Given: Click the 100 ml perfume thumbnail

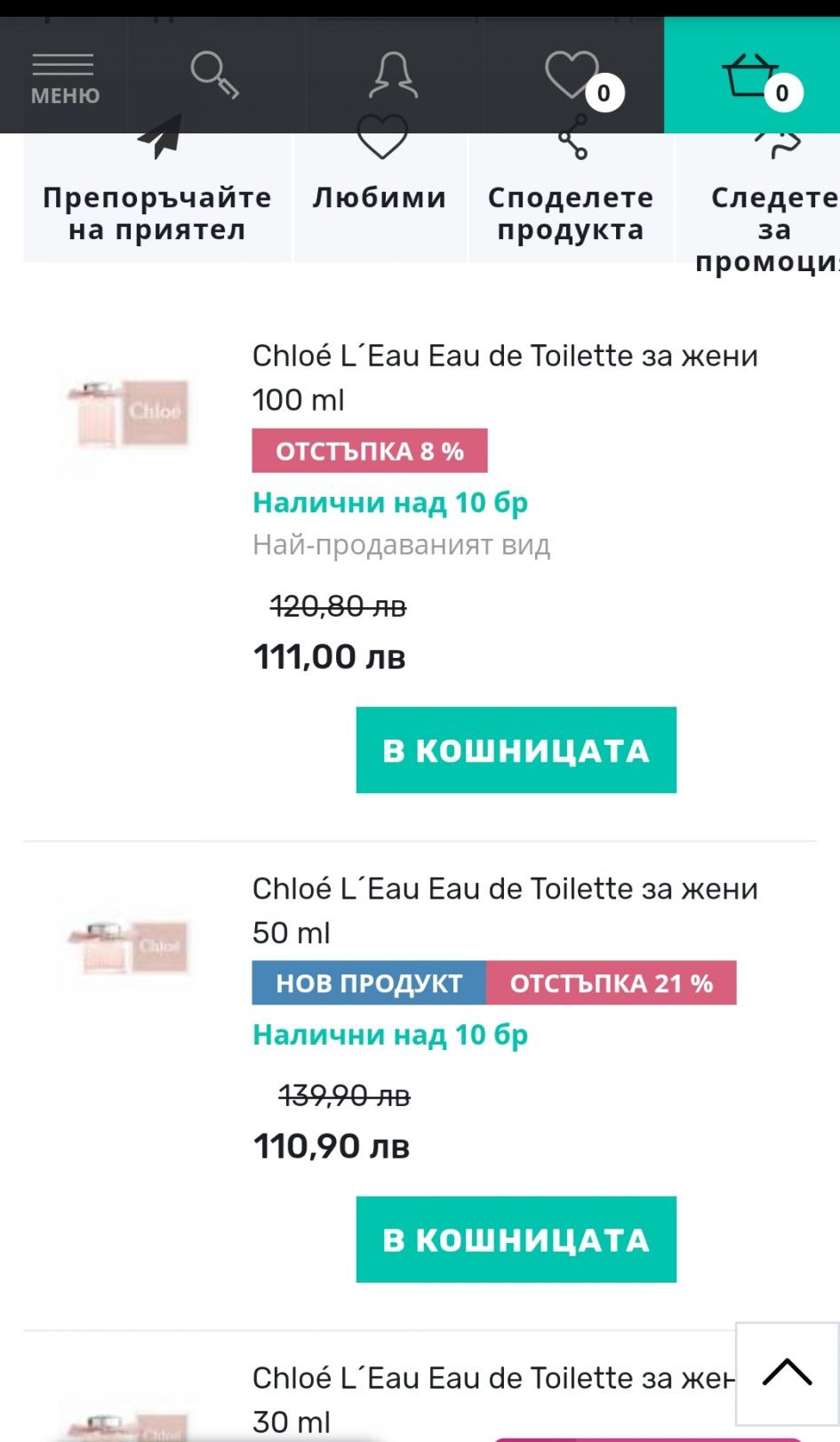Looking at the screenshot, I should coord(128,413).
